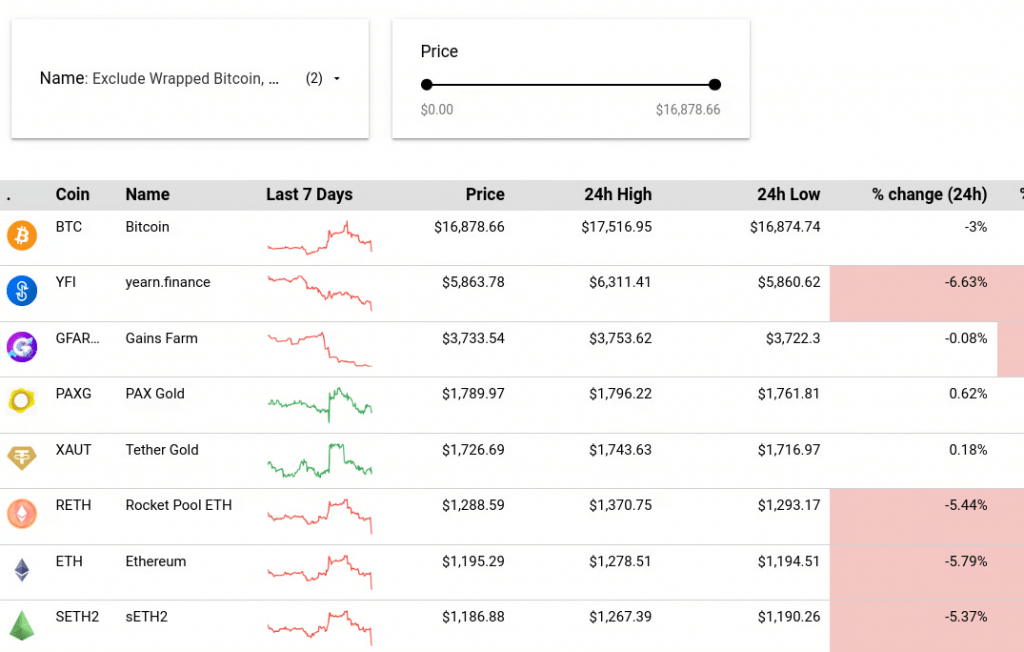Click the name 'sETH2'
Image resolution: width=1024 pixels, height=652 pixels.
(x=146, y=617)
